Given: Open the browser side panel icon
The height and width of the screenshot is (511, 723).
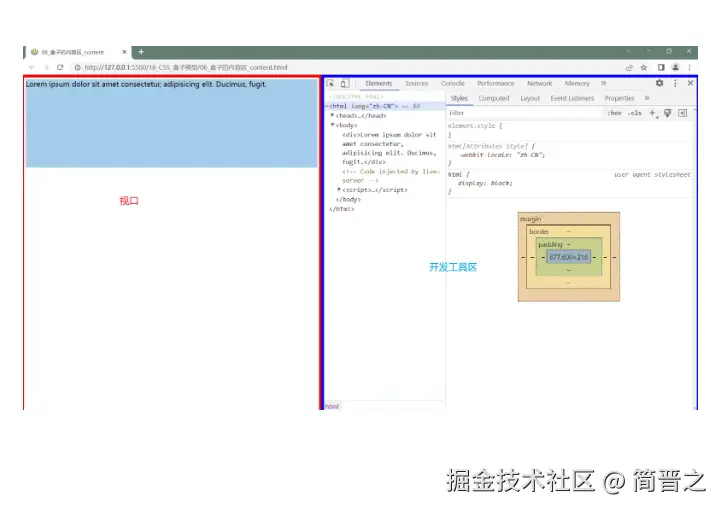Looking at the screenshot, I should pos(661,67).
